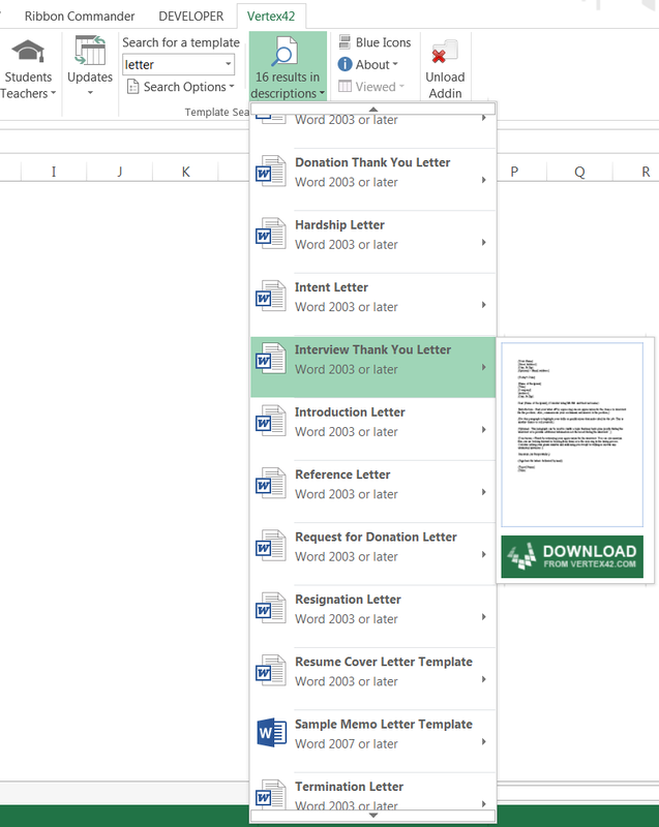
Task: Select column J header
Action: (x=120, y=172)
